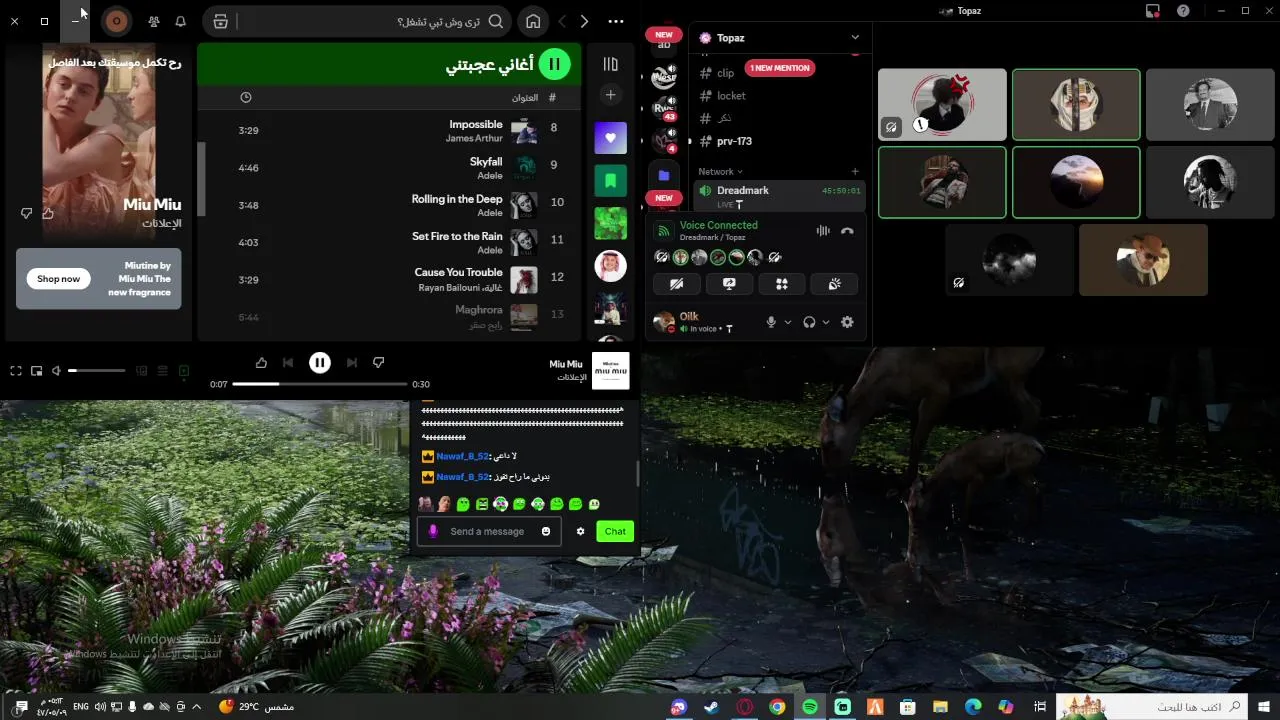Open Spotify Home via house icon

click(534, 21)
